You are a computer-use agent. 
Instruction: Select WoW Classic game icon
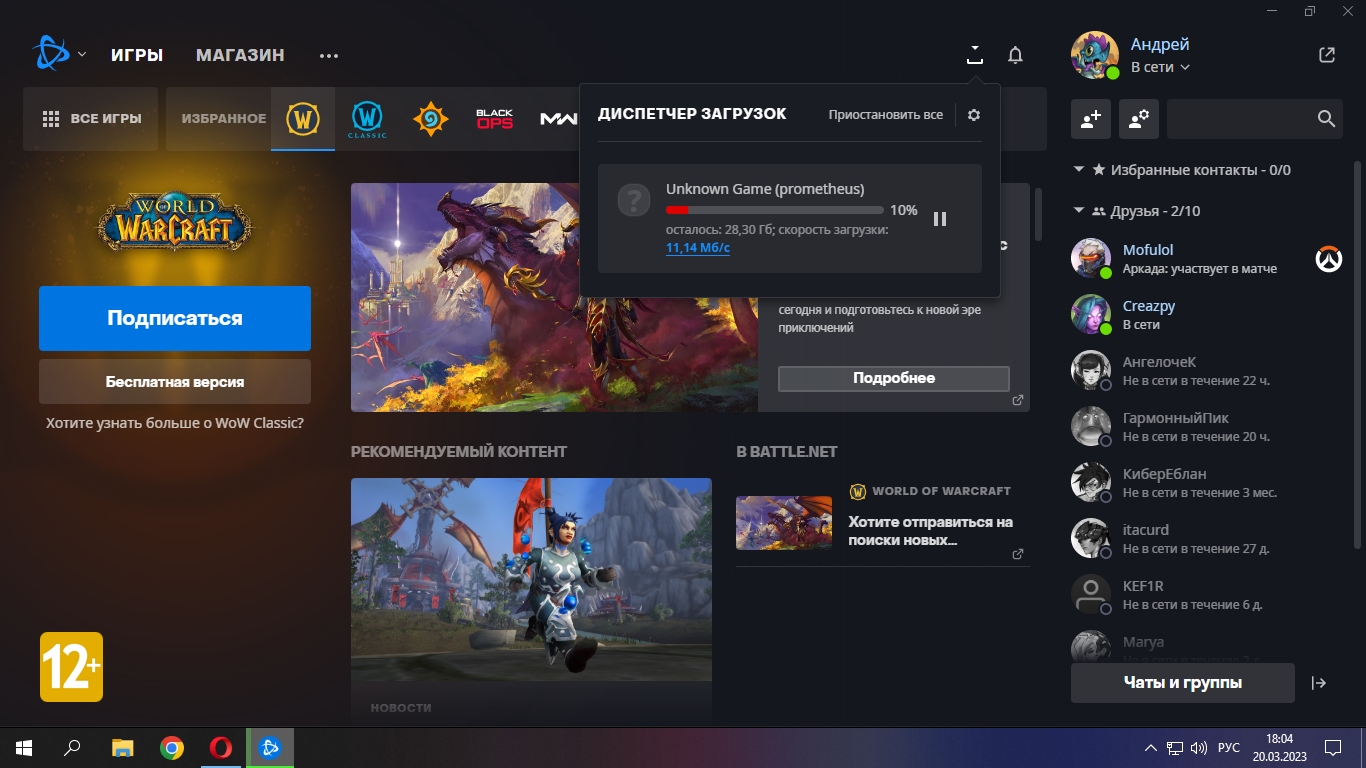pyautogui.click(x=366, y=119)
